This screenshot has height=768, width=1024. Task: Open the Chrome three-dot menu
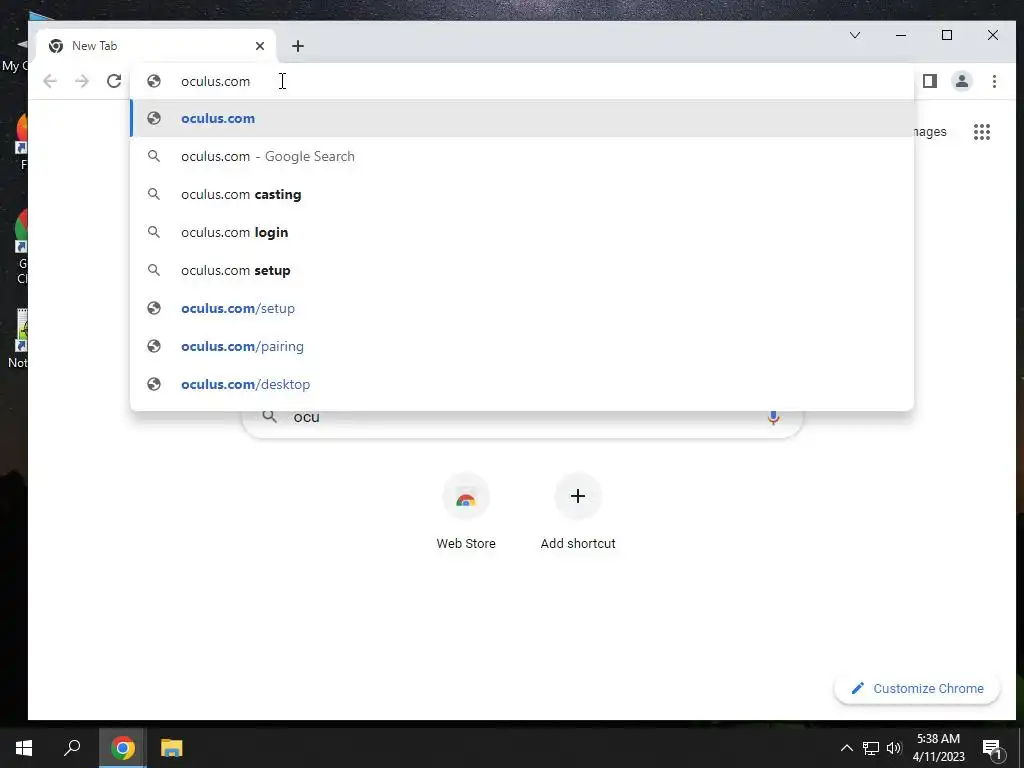994,81
